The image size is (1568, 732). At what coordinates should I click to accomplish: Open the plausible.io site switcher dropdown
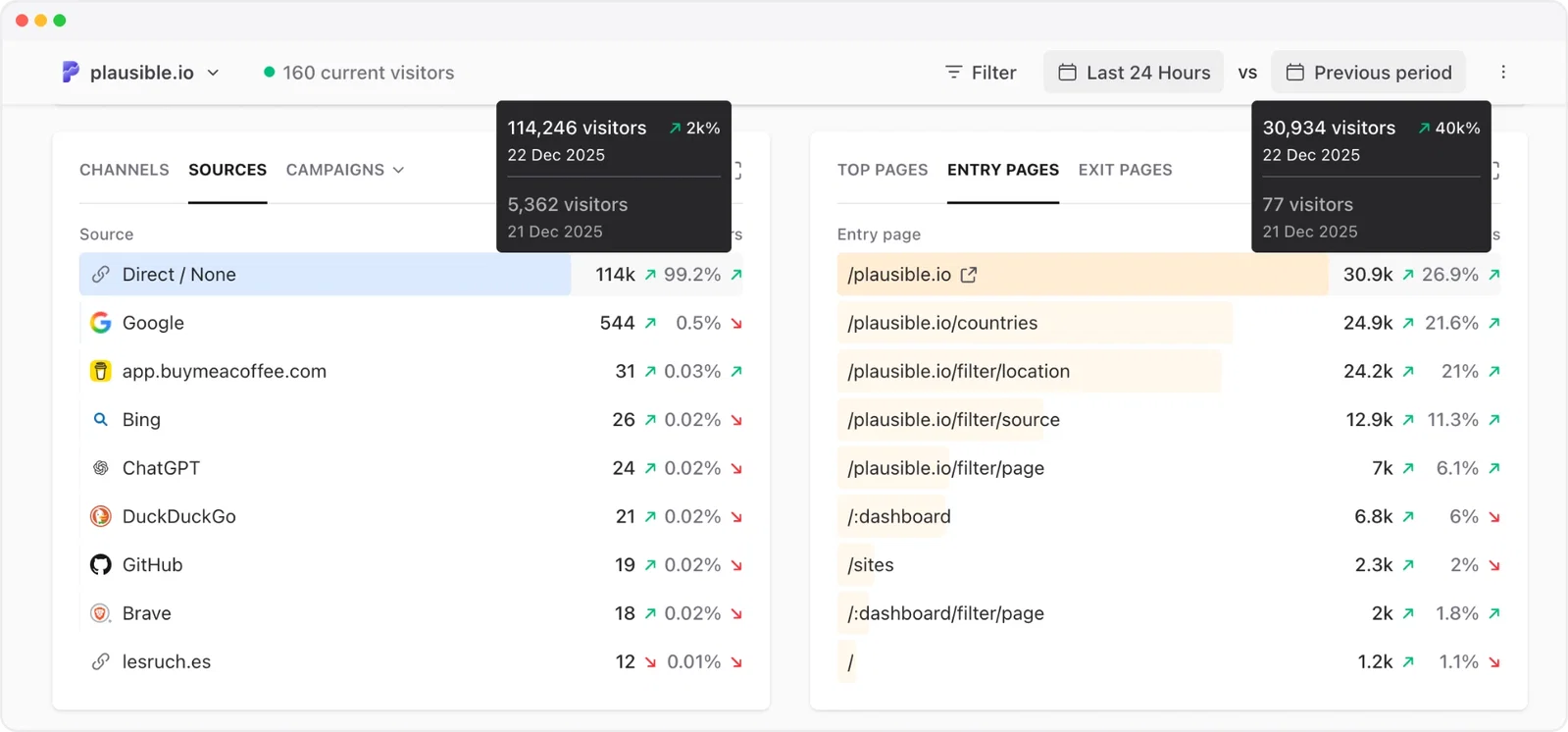tap(140, 73)
